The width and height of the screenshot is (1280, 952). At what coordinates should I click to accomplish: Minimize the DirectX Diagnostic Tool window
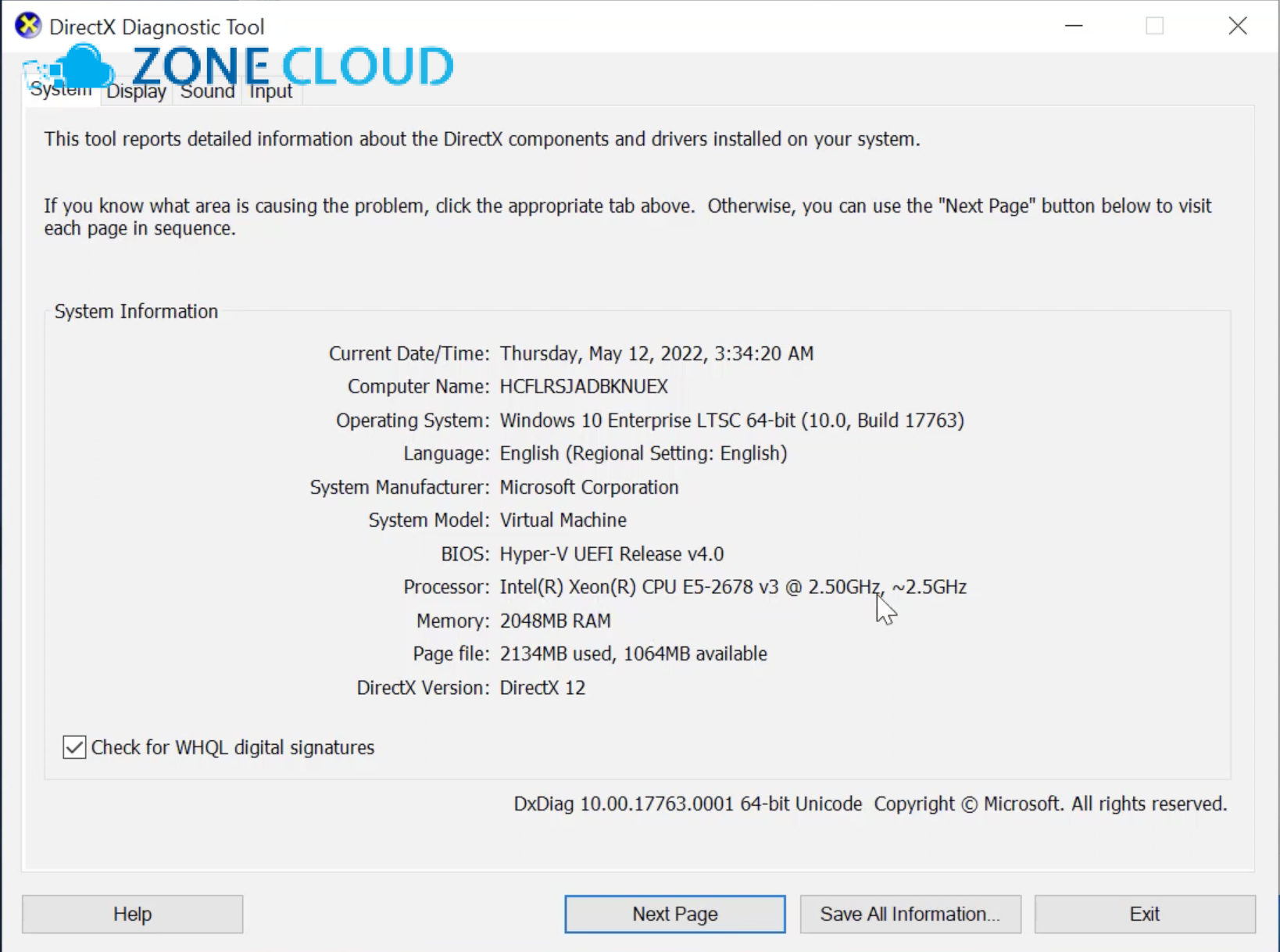(x=1074, y=26)
